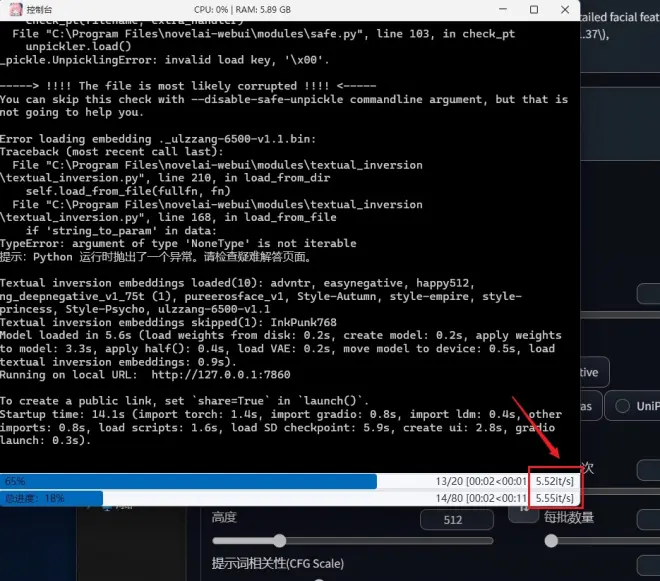This screenshot has width=660, height=581.
Task: Click the height value field showing 512
Action: click(454, 519)
